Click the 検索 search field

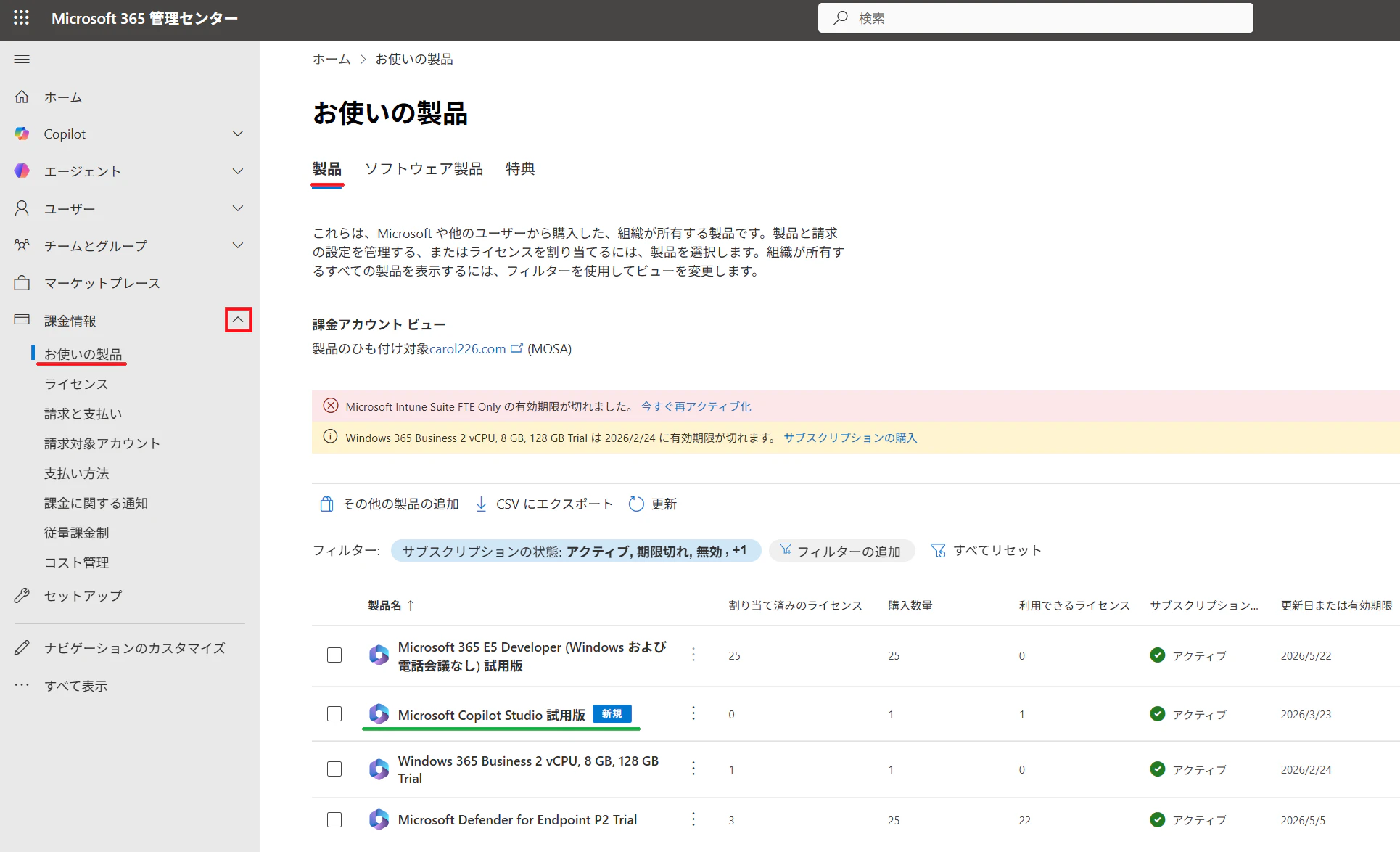(1036, 18)
